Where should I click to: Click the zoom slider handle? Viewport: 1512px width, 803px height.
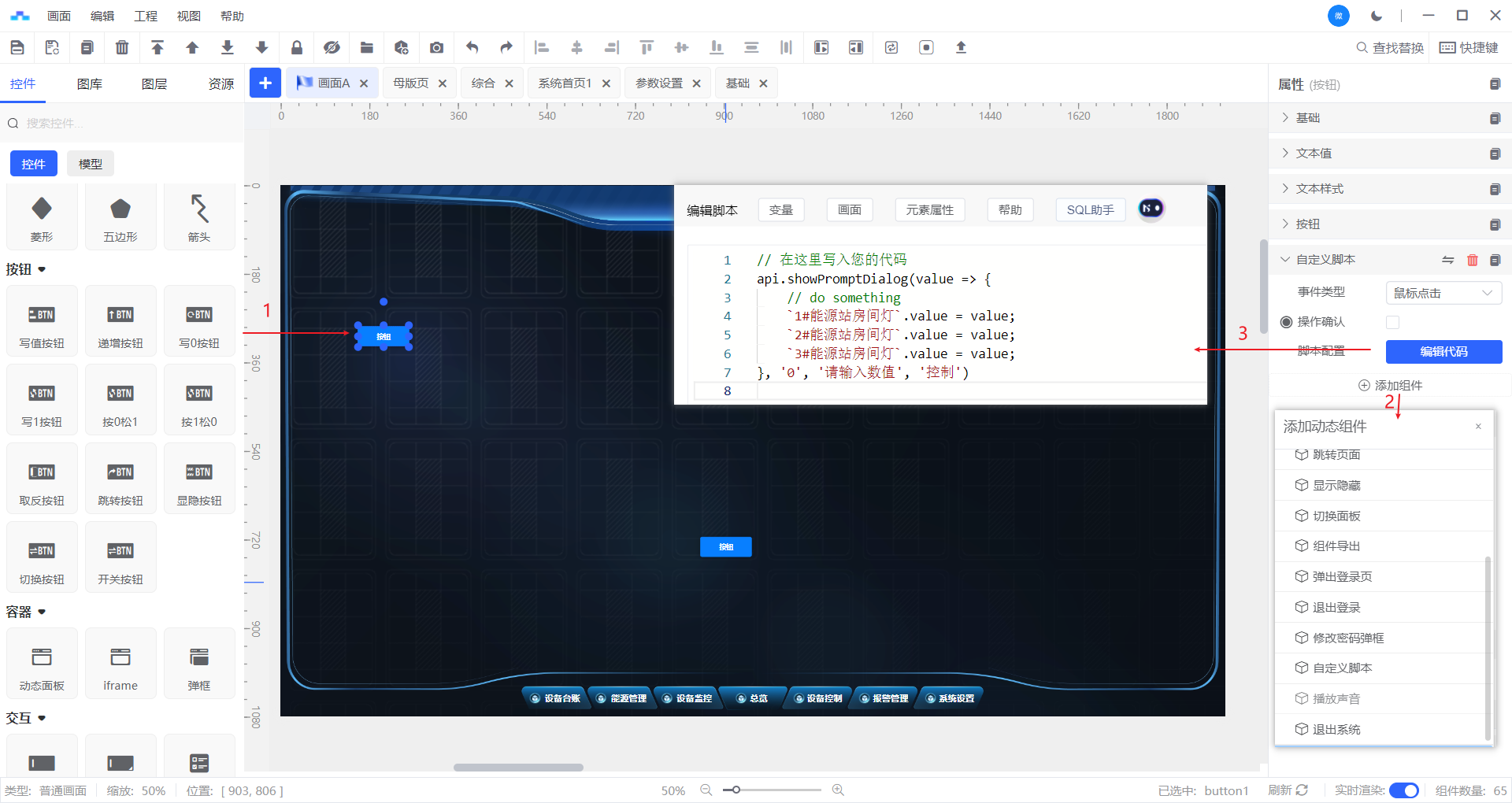click(736, 790)
